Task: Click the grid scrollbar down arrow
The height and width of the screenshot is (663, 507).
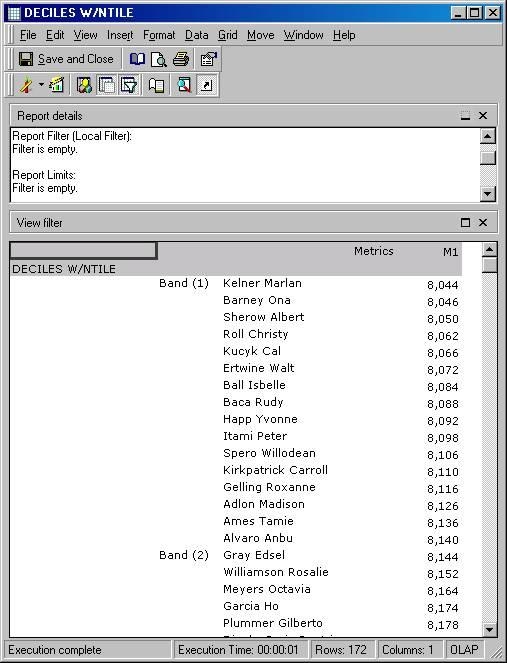Action: [x=489, y=630]
